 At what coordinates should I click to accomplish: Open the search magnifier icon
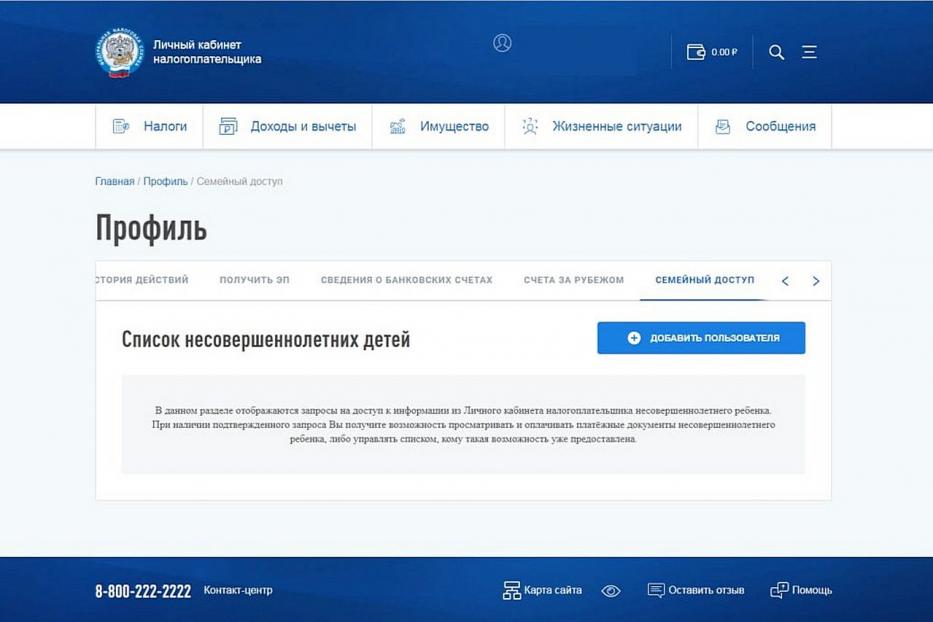click(x=776, y=52)
